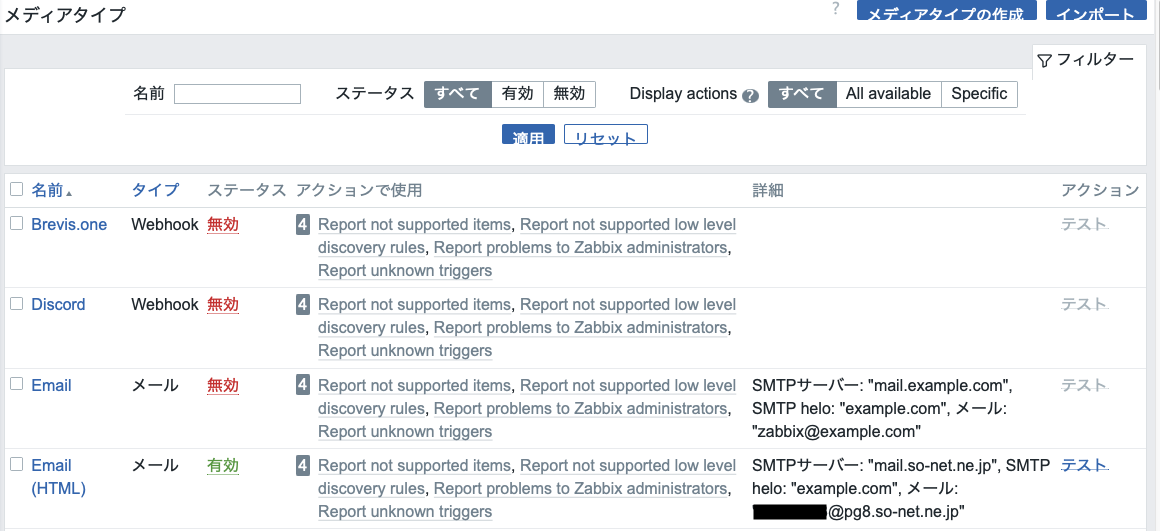The height and width of the screenshot is (531, 1160).
Task: Focus the 名前 filter input field
Action: tap(237, 94)
